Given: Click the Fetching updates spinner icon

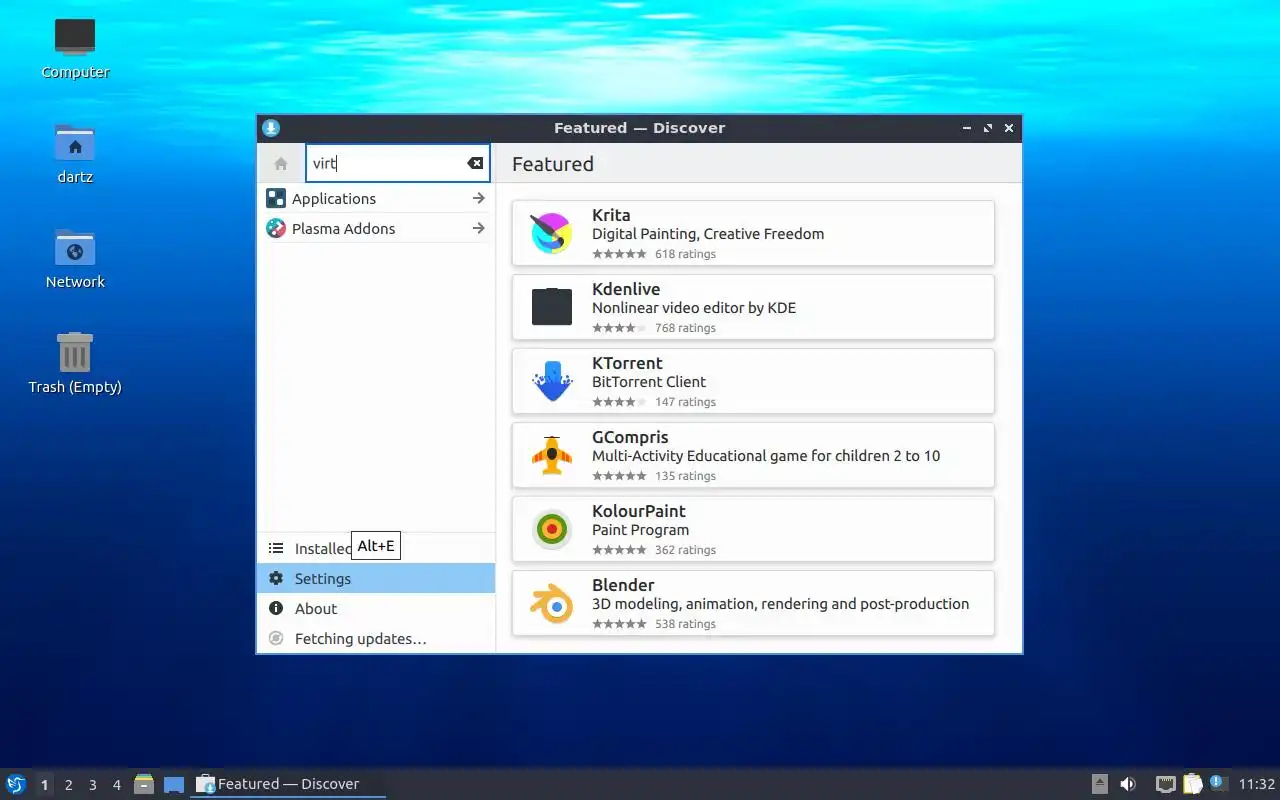Looking at the screenshot, I should click(x=276, y=638).
